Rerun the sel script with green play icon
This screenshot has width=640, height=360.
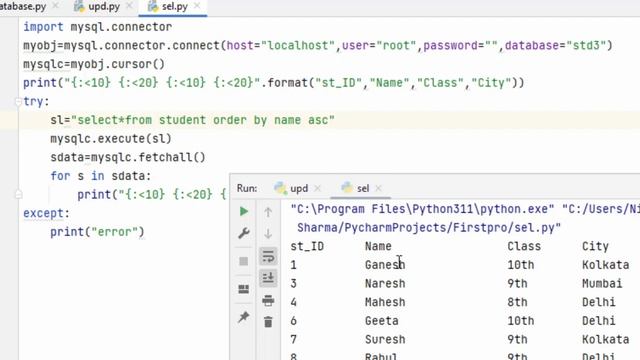coord(244,211)
